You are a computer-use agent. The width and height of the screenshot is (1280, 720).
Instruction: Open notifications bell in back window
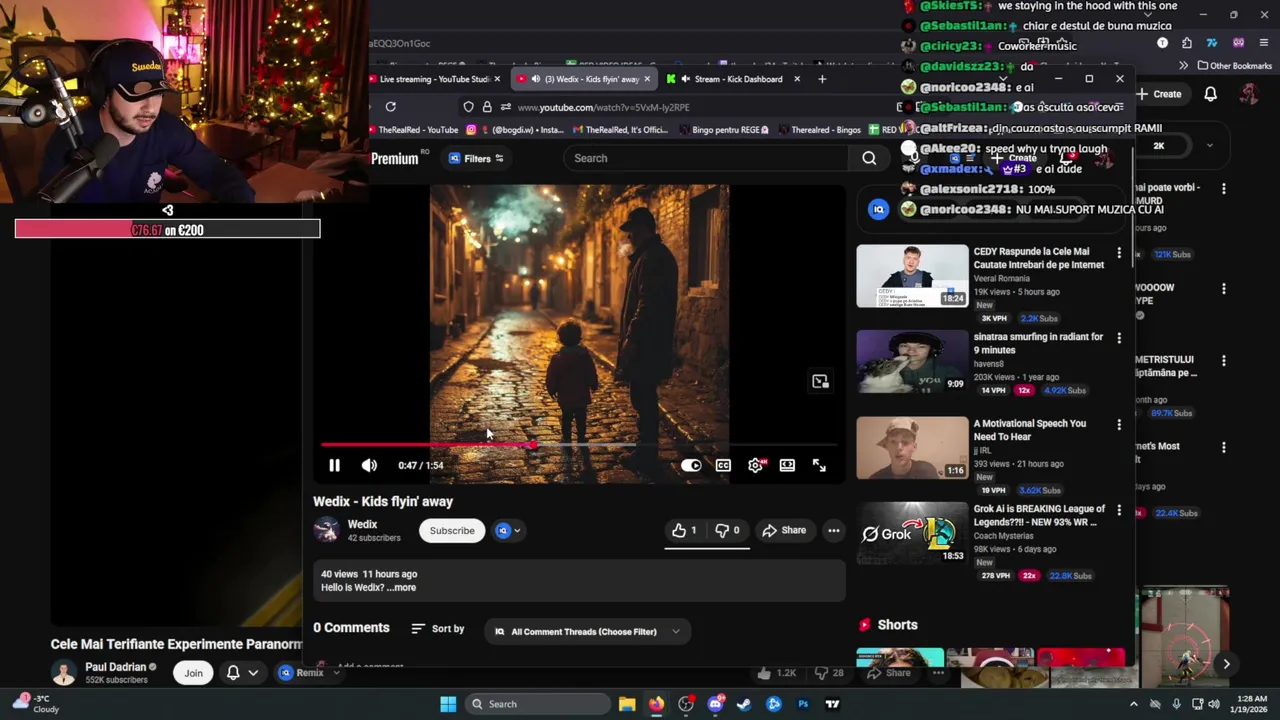pyautogui.click(x=1210, y=94)
